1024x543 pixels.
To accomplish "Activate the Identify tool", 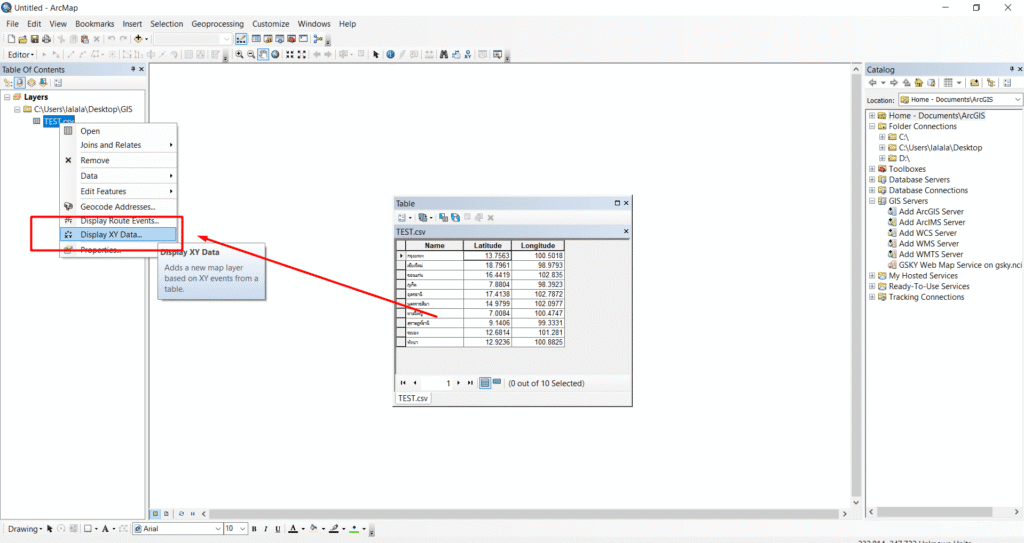I will click(x=390, y=54).
